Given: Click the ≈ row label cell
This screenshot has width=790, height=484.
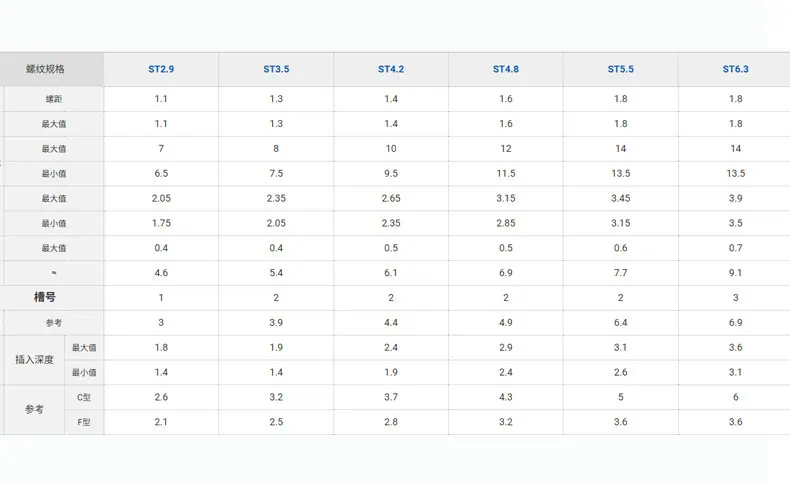Looking at the screenshot, I should [53, 273].
